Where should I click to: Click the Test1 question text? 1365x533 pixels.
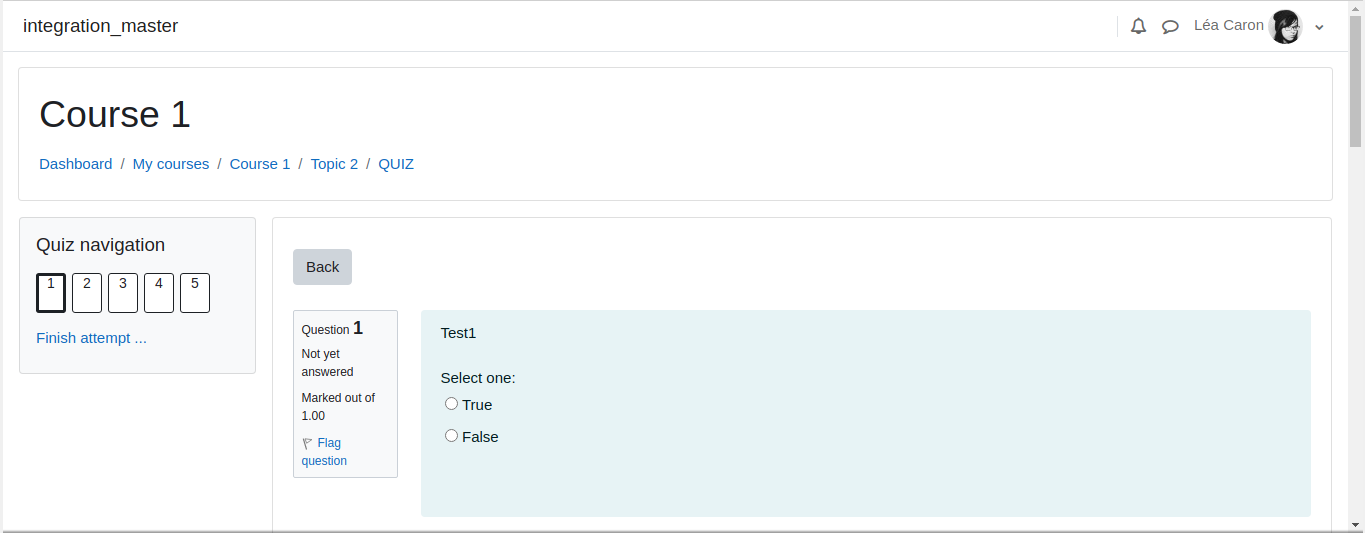click(459, 333)
